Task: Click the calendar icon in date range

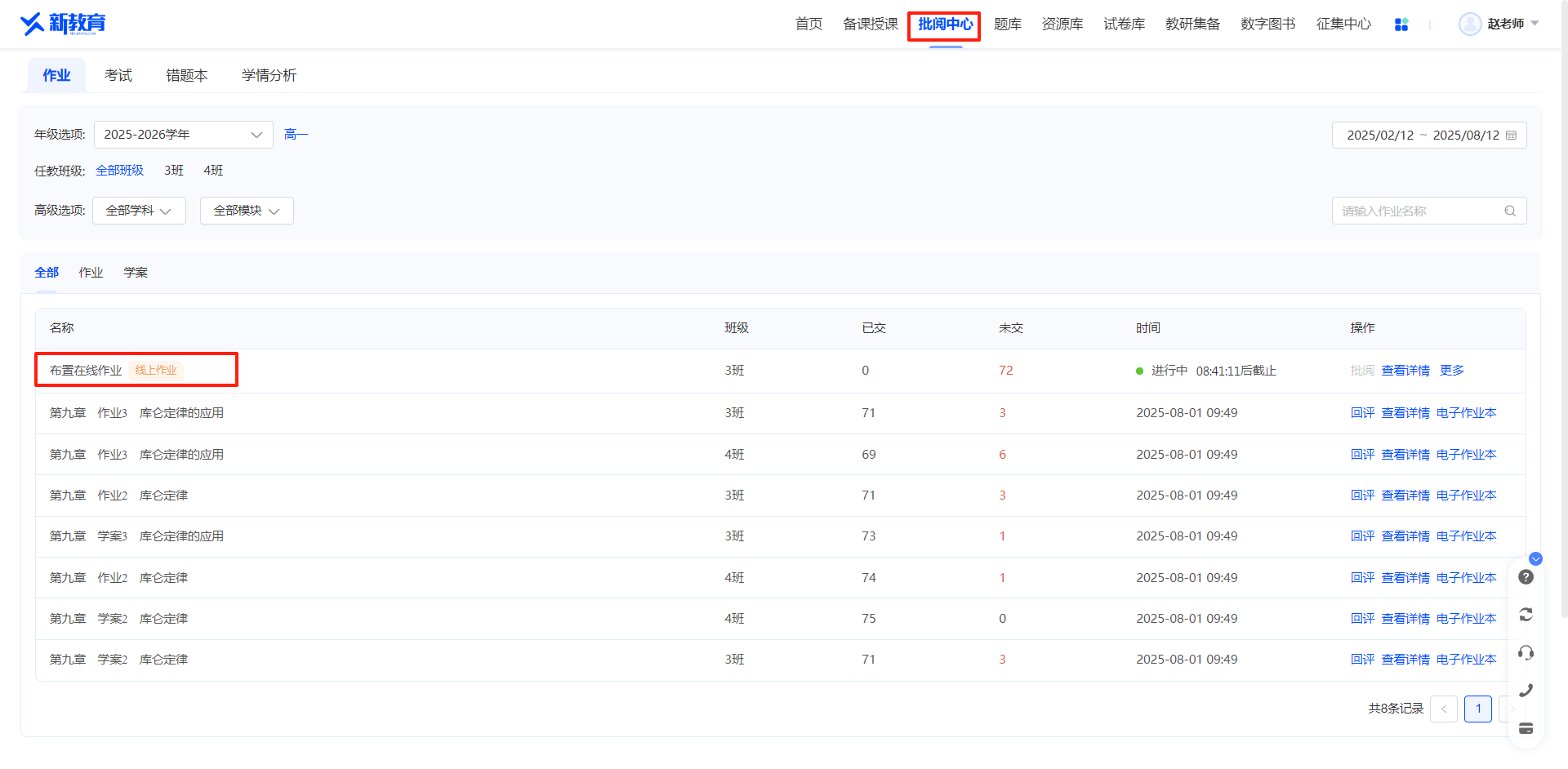Action: pos(1512,136)
